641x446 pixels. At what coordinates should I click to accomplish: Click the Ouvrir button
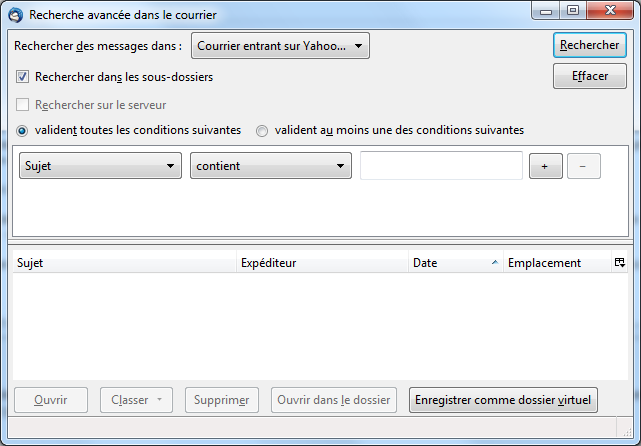pos(51,400)
